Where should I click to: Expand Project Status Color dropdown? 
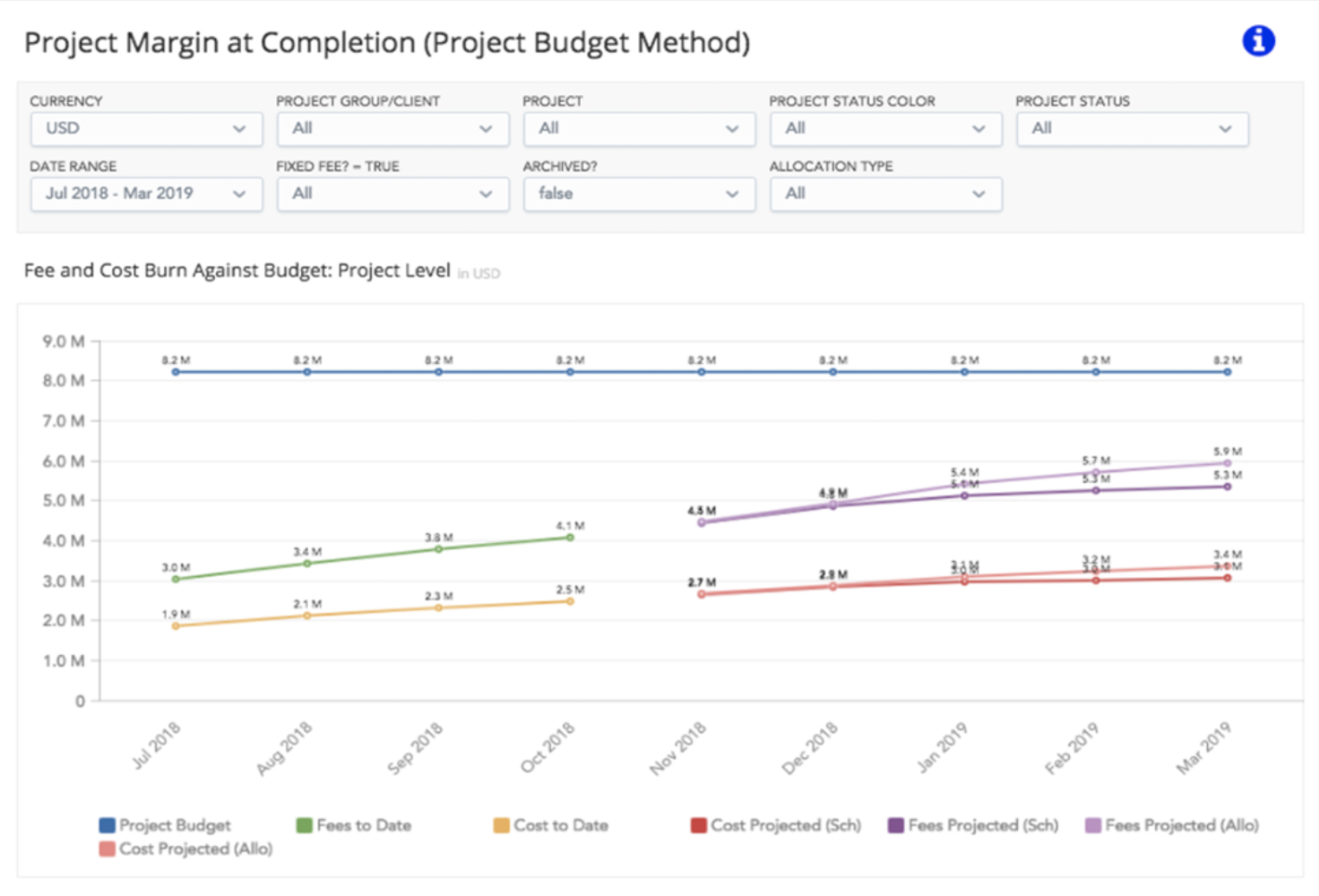coord(885,129)
